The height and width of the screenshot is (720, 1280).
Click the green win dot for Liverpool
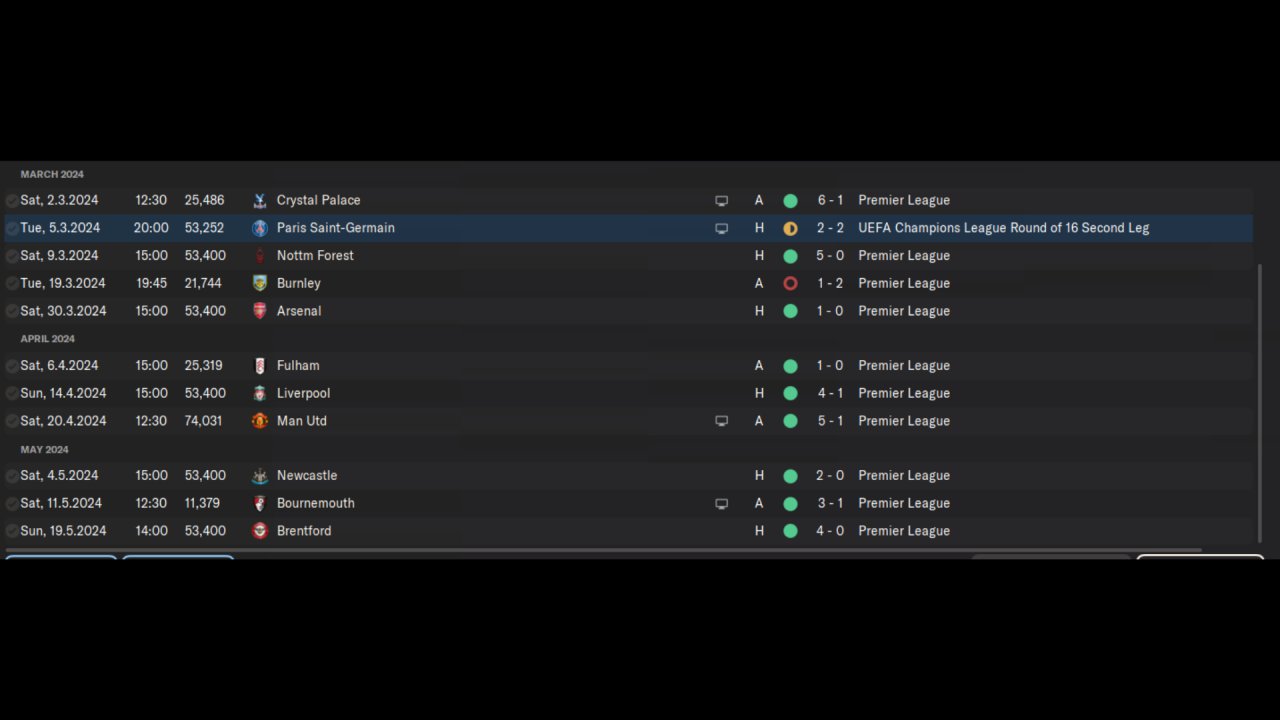pos(790,394)
